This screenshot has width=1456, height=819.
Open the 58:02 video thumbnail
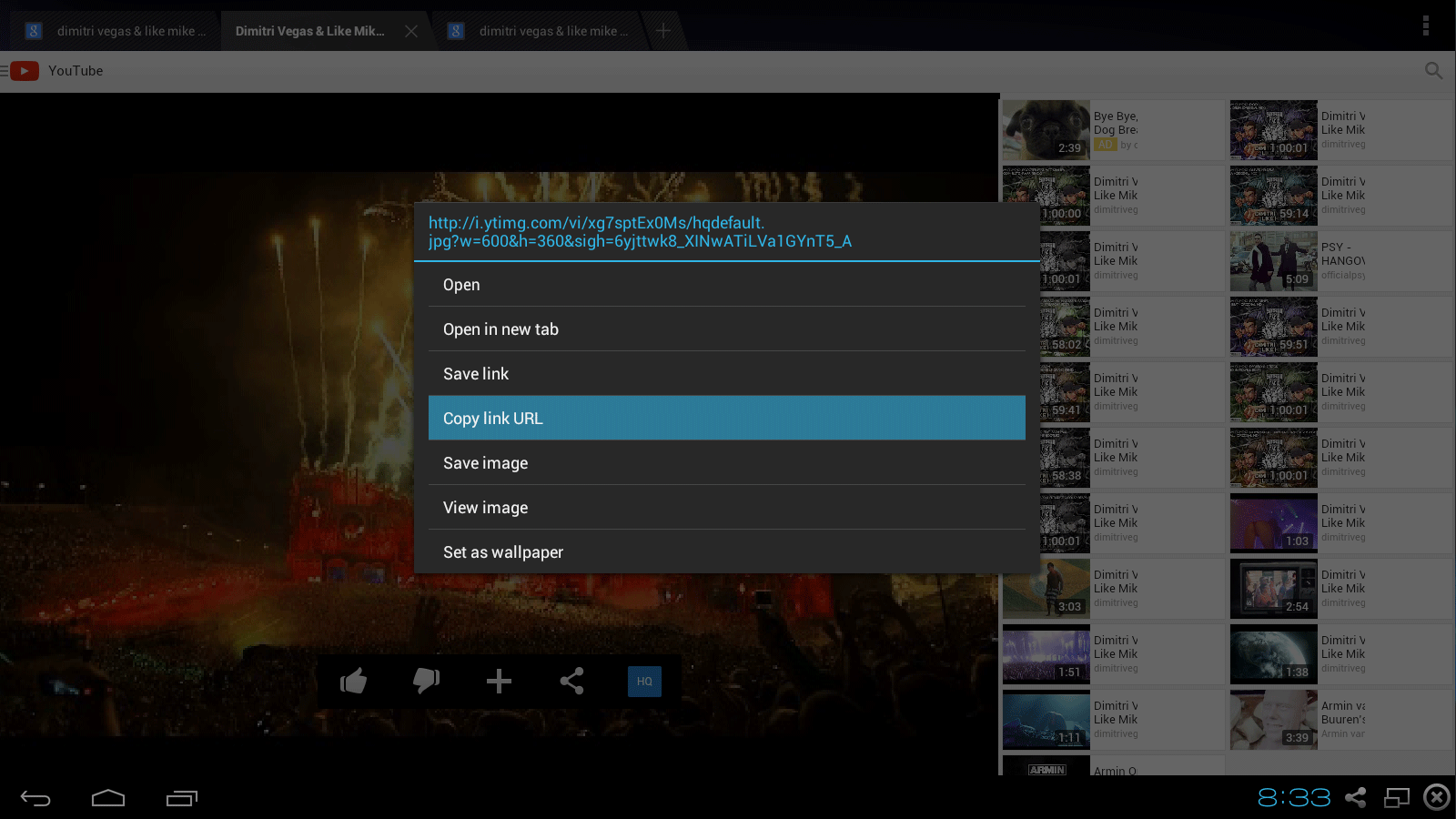coord(1065,327)
